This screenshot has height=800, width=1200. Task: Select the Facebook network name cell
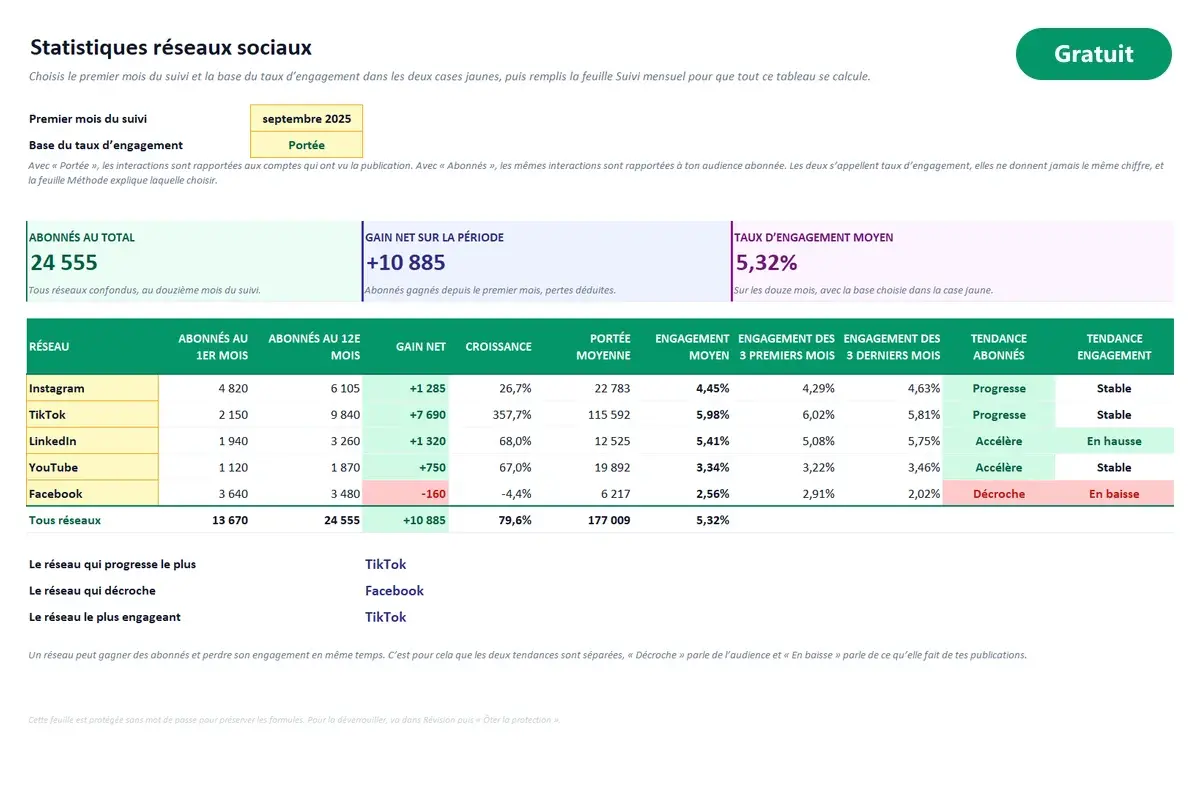tap(92, 494)
